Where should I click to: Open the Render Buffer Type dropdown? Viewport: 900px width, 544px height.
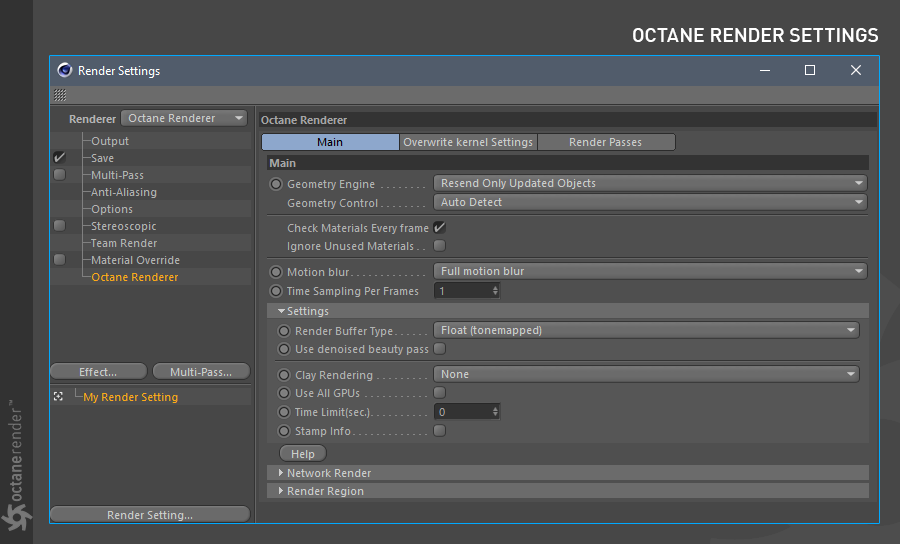coord(646,330)
